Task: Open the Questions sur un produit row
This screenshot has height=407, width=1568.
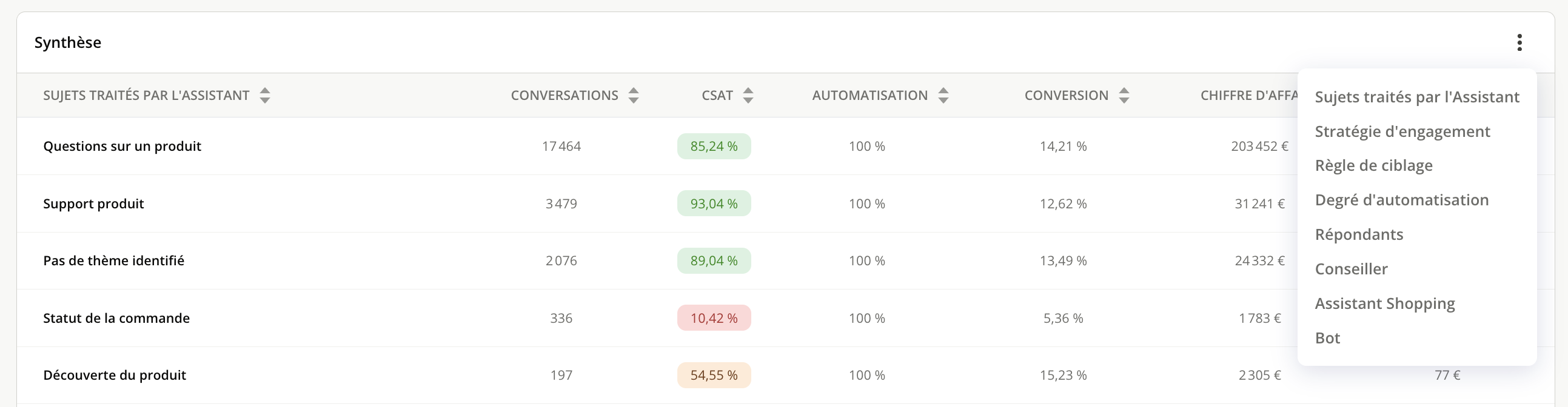Action: pyautogui.click(x=122, y=147)
